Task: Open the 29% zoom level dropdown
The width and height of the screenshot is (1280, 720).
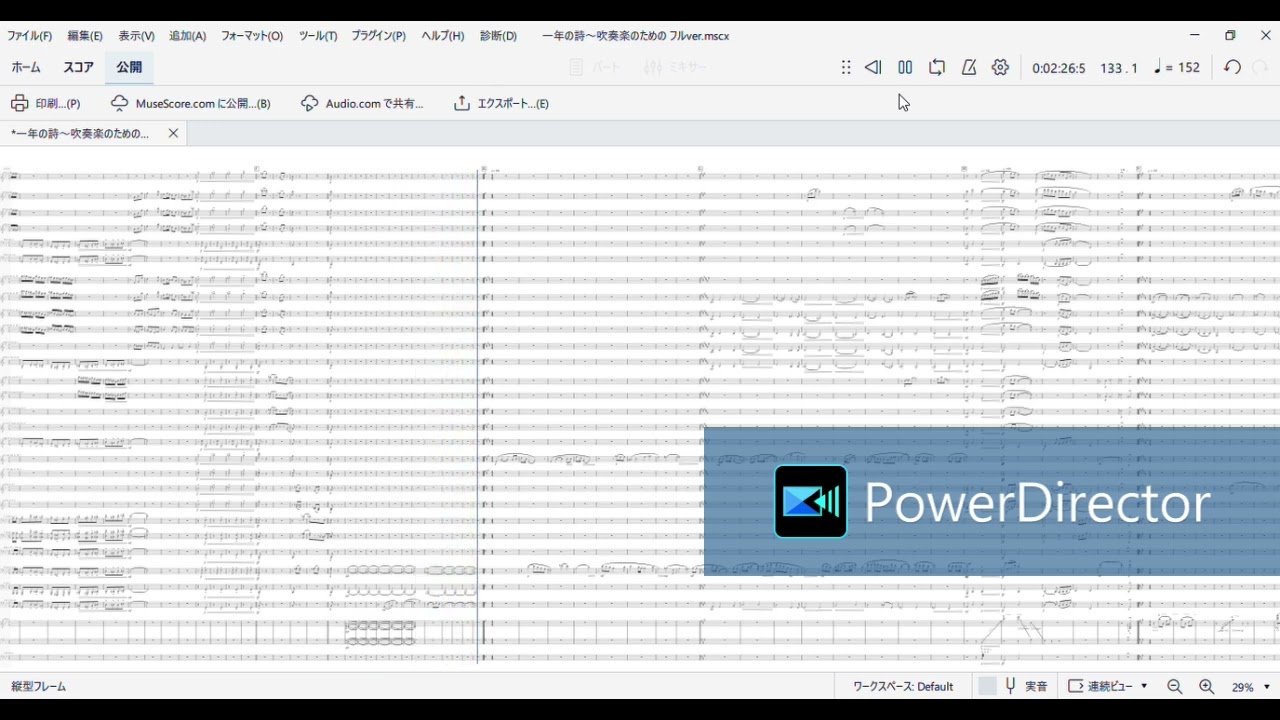Action: [1251, 687]
